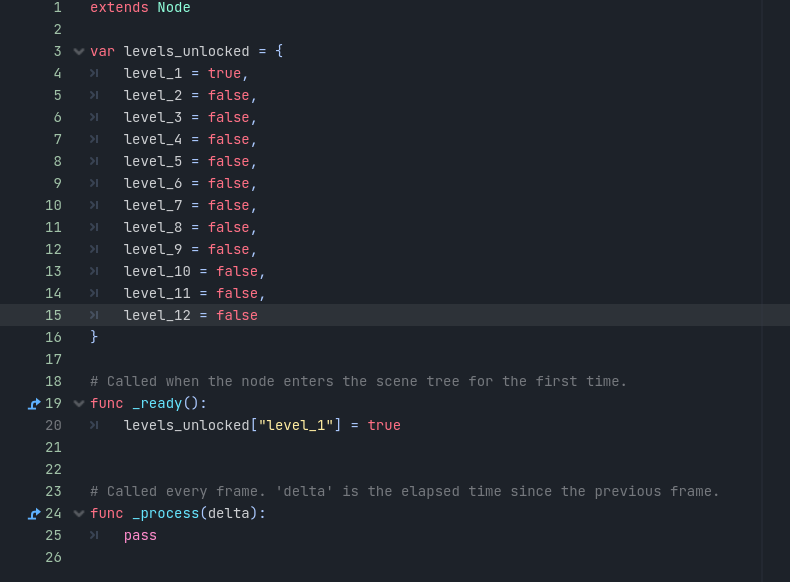Click the 'delta' parameter in _process
The width and height of the screenshot is (790, 582).
click(x=229, y=513)
